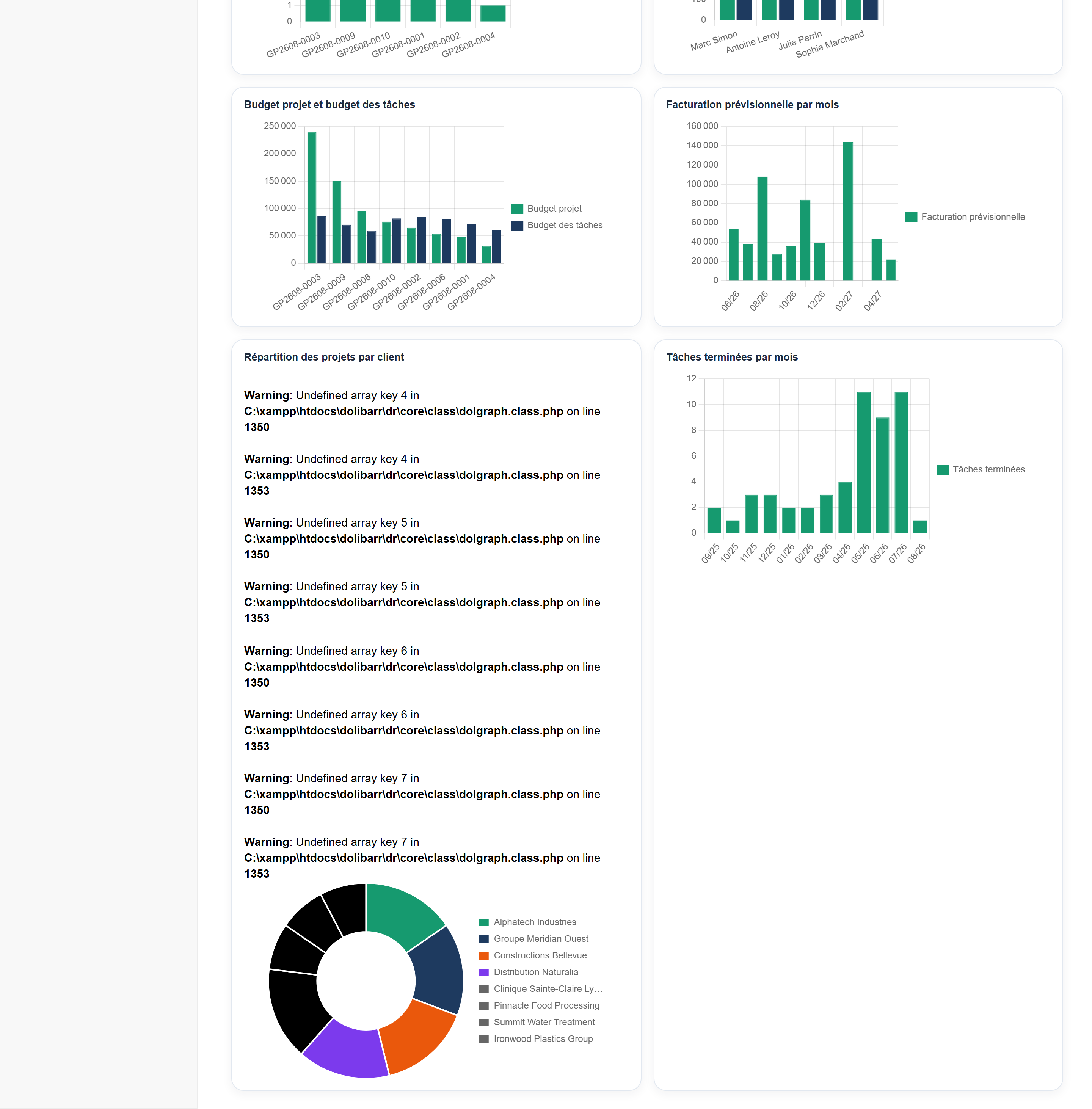Toggle Distribution Naturalia purple legend entry

coord(528,972)
